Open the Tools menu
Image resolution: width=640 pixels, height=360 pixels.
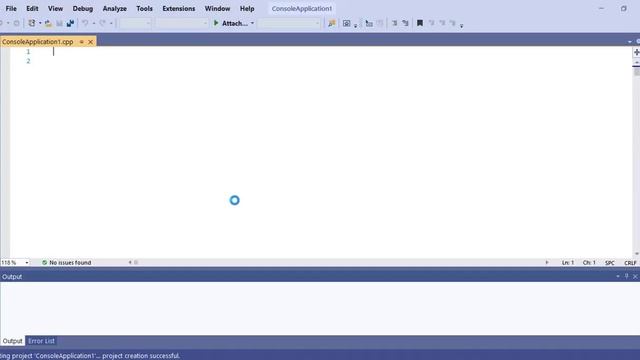pyautogui.click(x=144, y=9)
